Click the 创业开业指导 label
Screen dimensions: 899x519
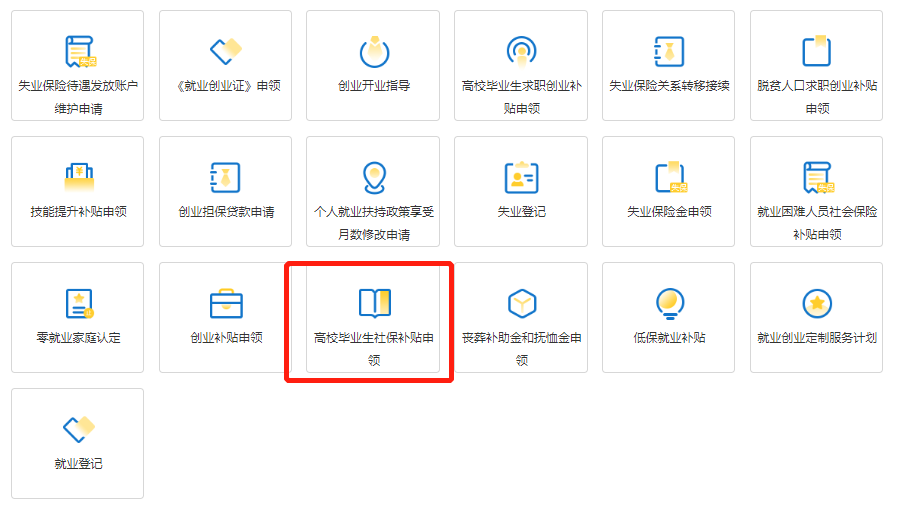pyautogui.click(x=374, y=86)
